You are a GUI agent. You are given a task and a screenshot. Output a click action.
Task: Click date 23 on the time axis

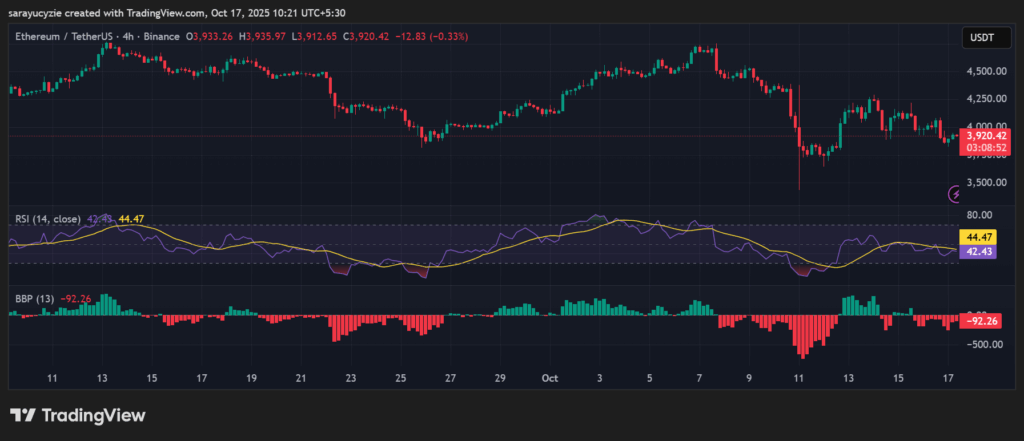(351, 379)
